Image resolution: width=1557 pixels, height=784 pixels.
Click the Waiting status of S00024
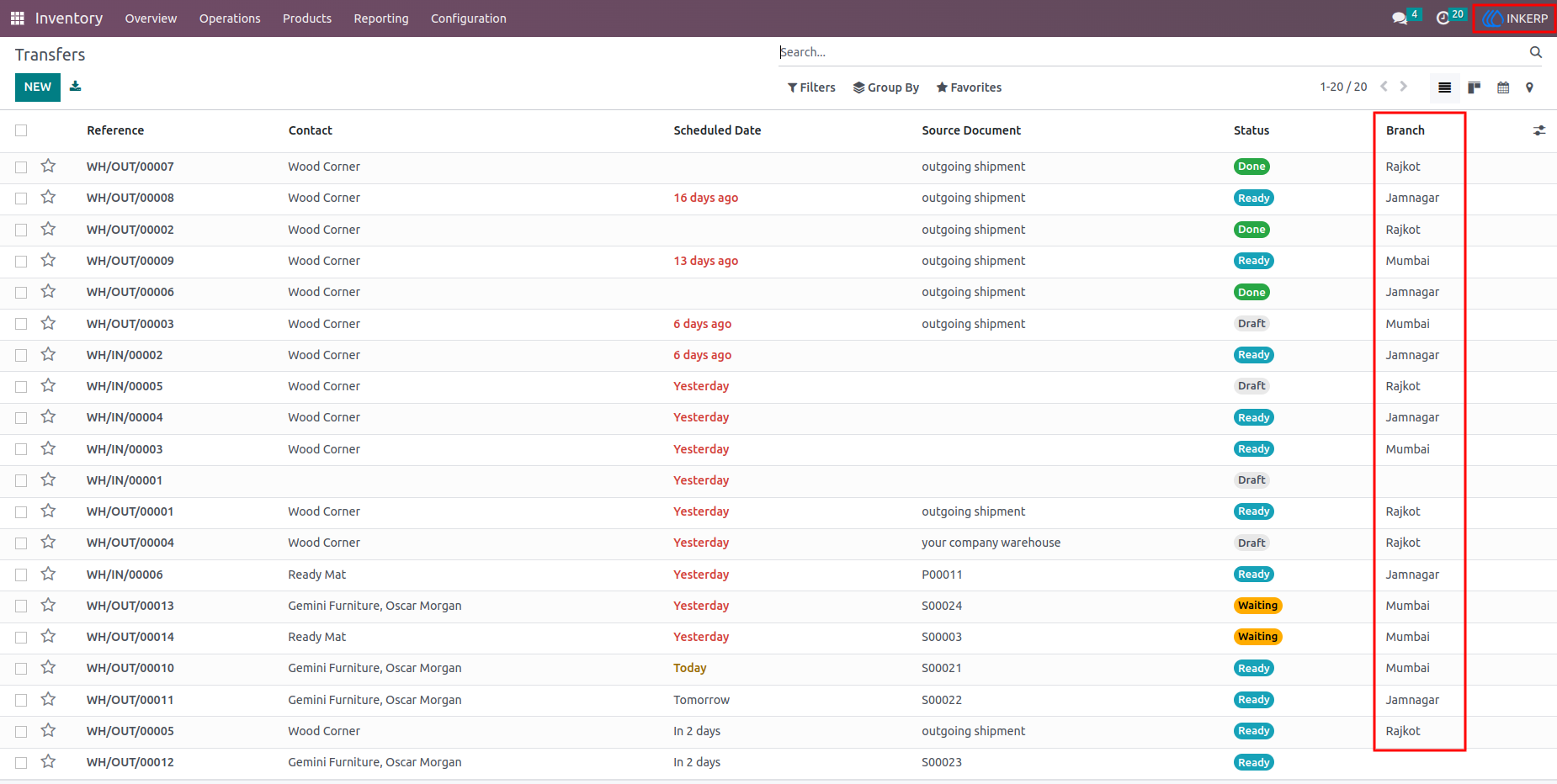click(1258, 606)
